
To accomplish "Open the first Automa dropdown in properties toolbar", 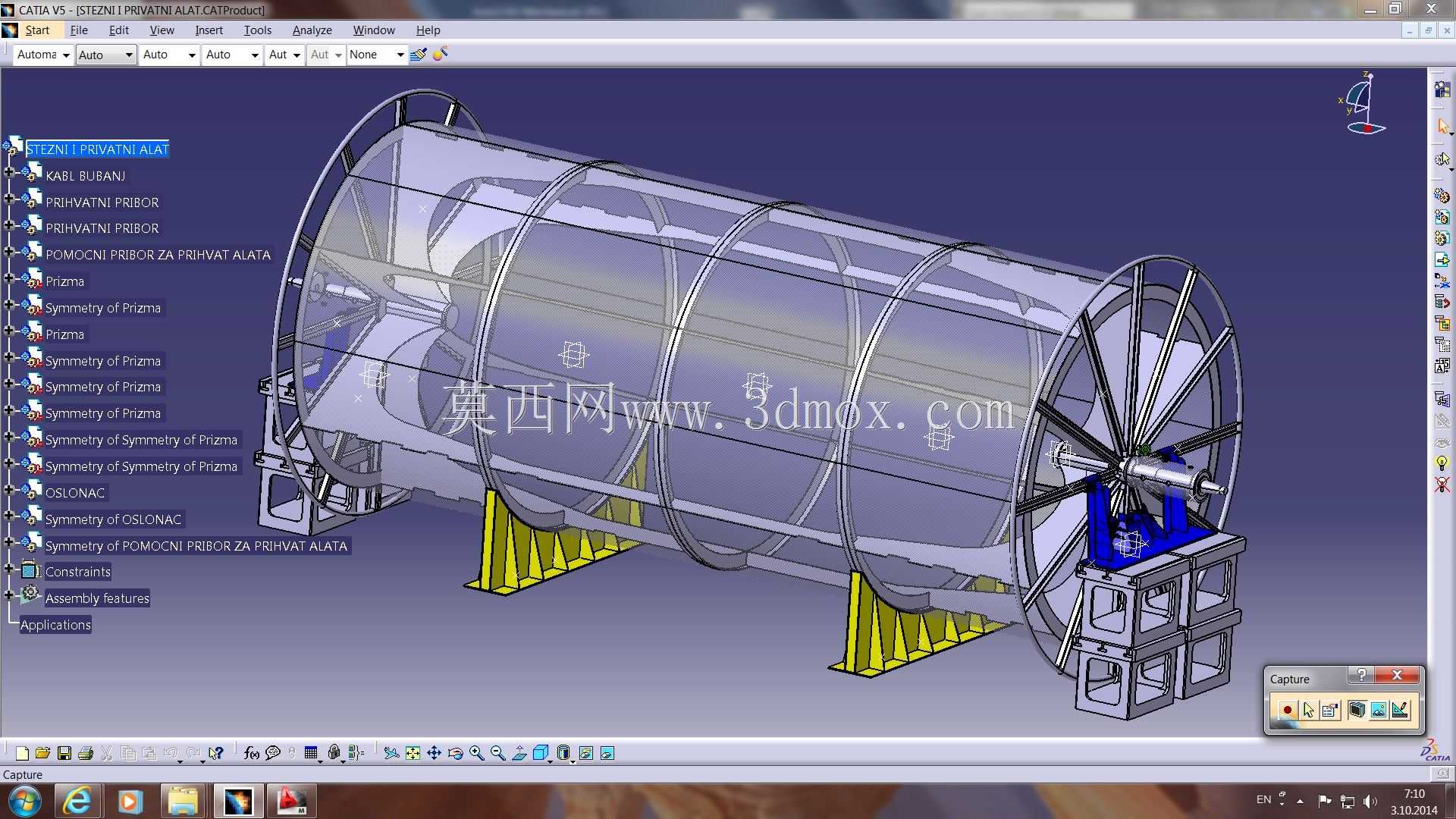I will point(43,55).
